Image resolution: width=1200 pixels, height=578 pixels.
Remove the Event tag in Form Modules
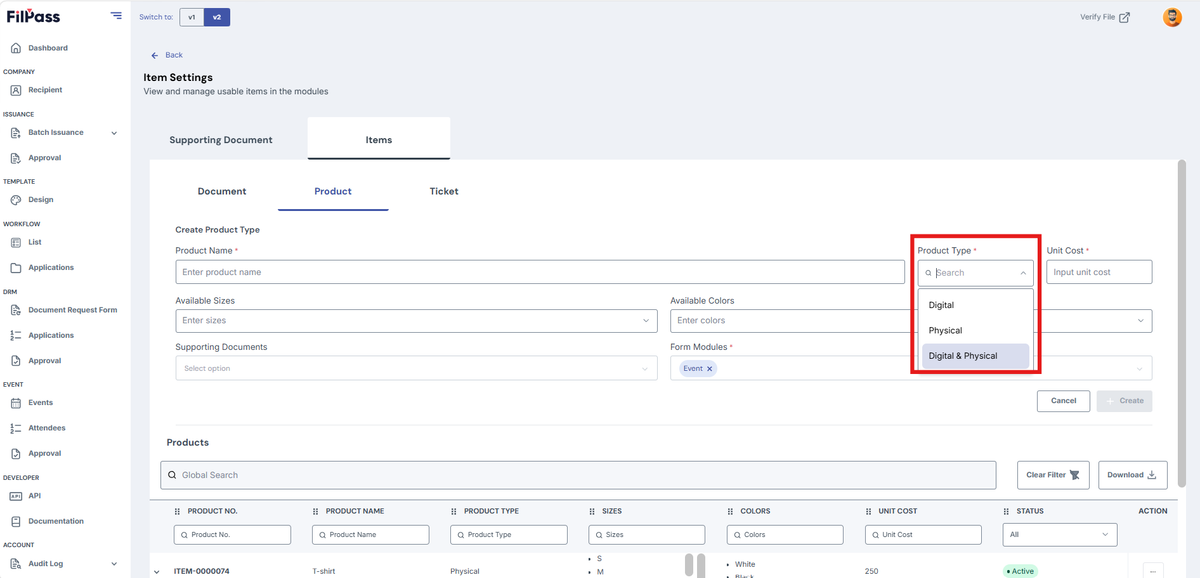[710, 369]
